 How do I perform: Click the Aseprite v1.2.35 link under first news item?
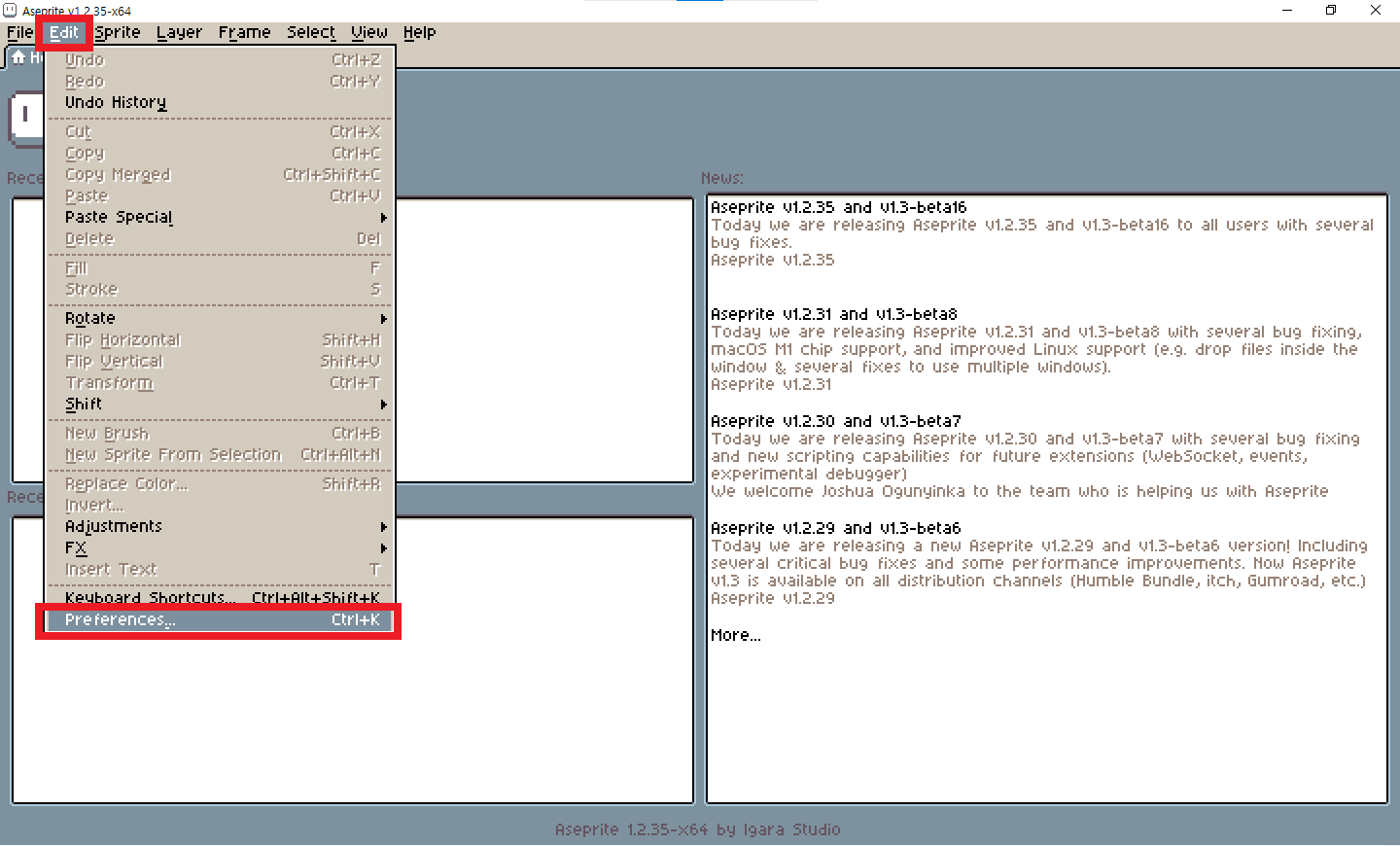pyautogui.click(x=773, y=260)
